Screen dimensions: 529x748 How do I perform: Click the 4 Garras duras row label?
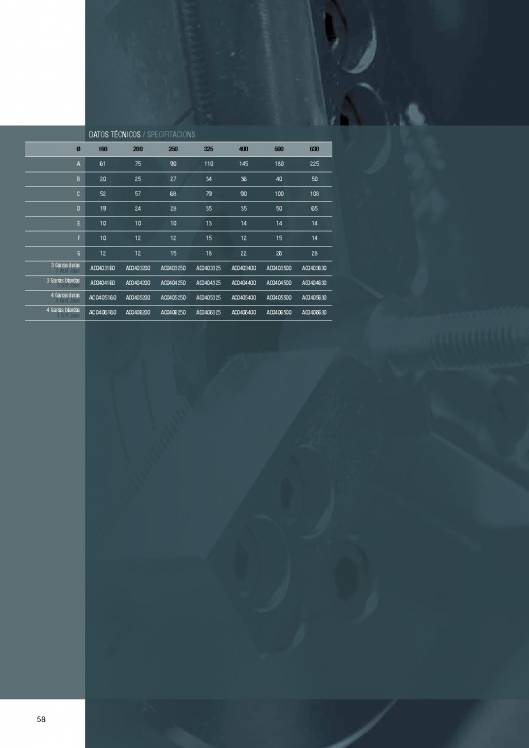pos(65,295)
